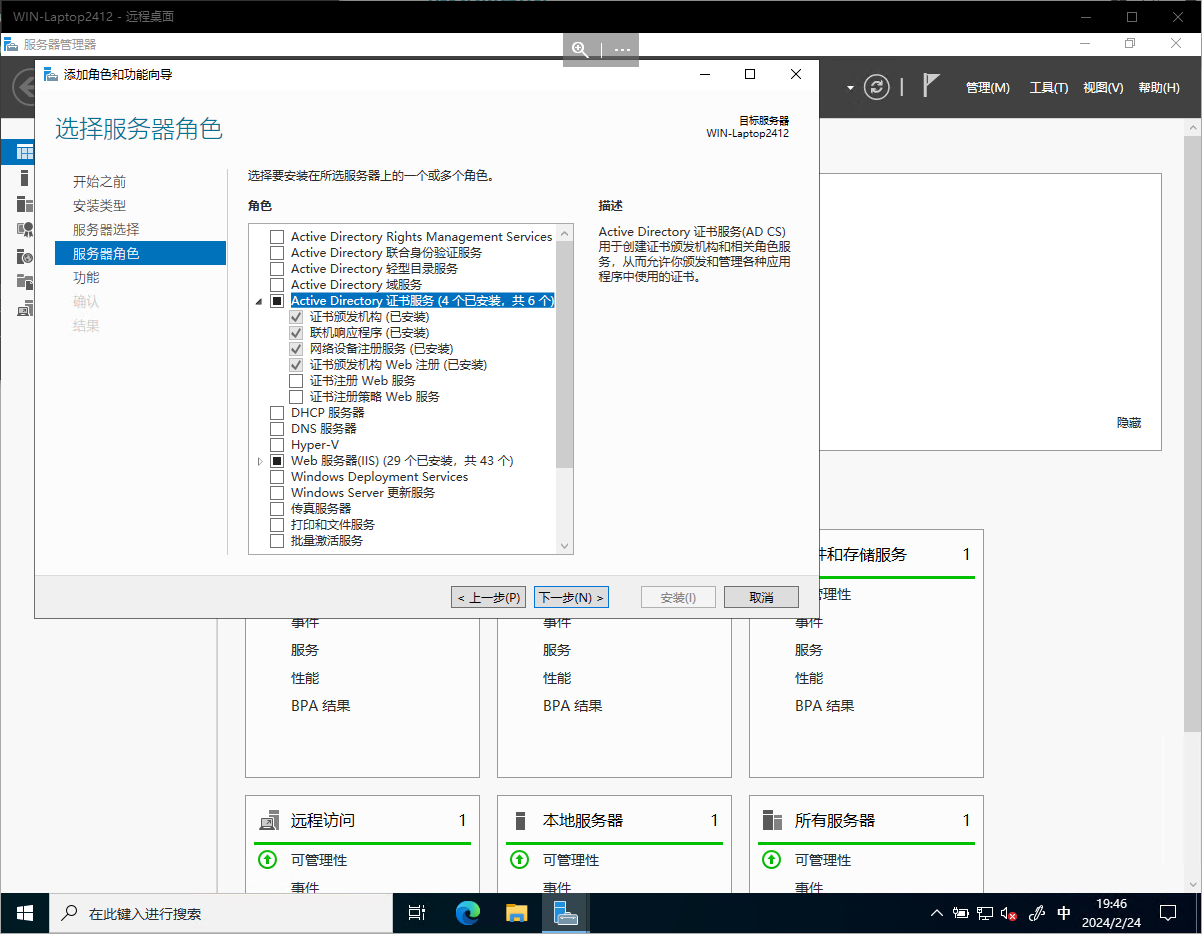Image resolution: width=1202 pixels, height=934 pixels.
Task: Click the 本地服务器 tile icon
Action: tap(520, 820)
